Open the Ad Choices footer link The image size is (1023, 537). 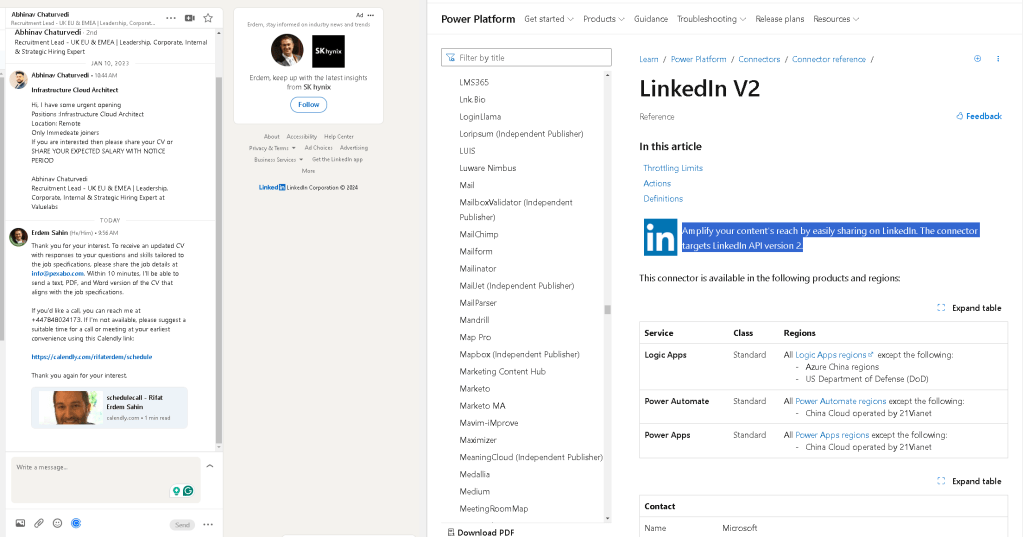pos(318,148)
